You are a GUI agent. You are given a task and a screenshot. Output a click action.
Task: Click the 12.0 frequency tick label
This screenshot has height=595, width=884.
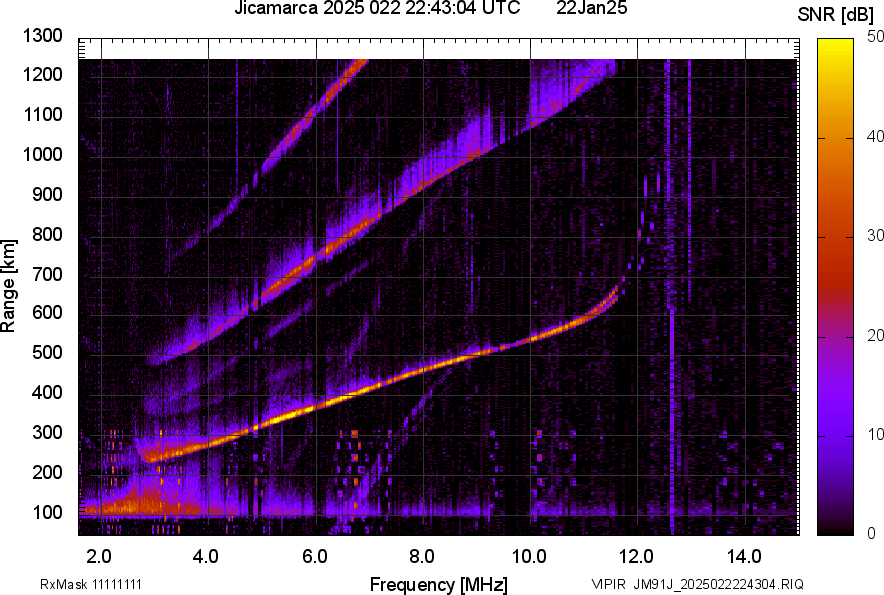[x=637, y=555]
